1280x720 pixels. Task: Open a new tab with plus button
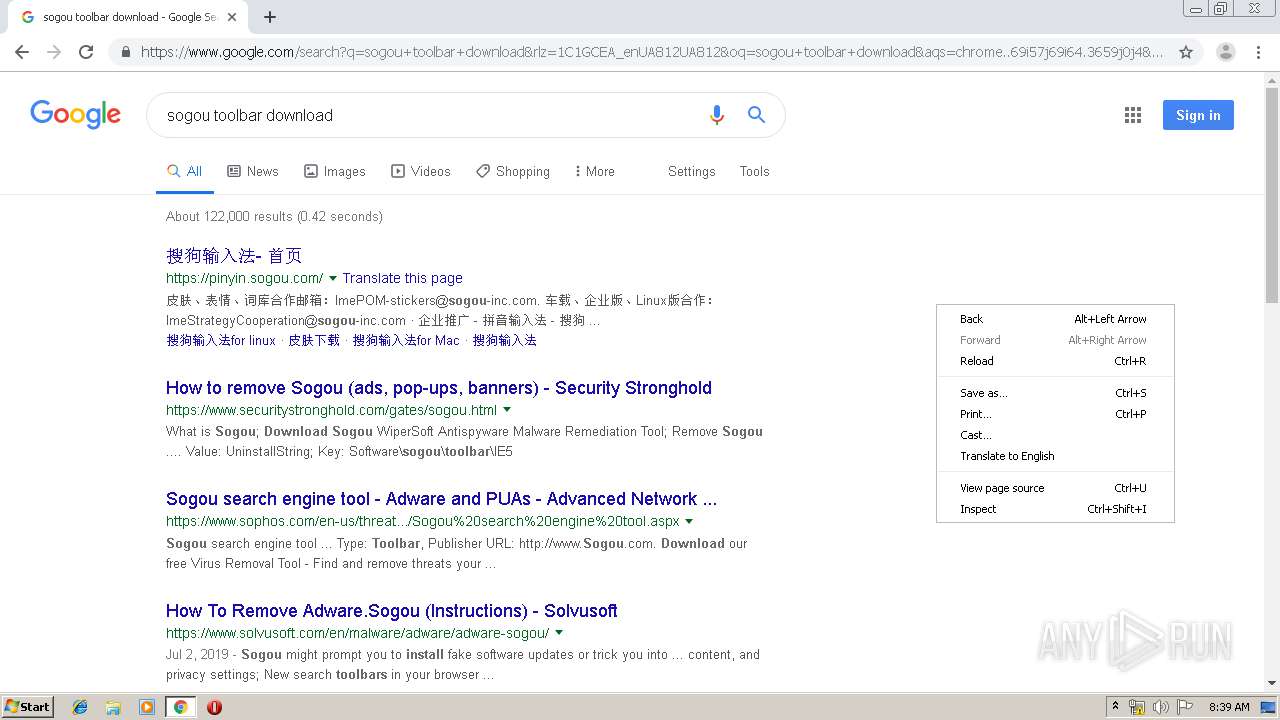(x=270, y=17)
